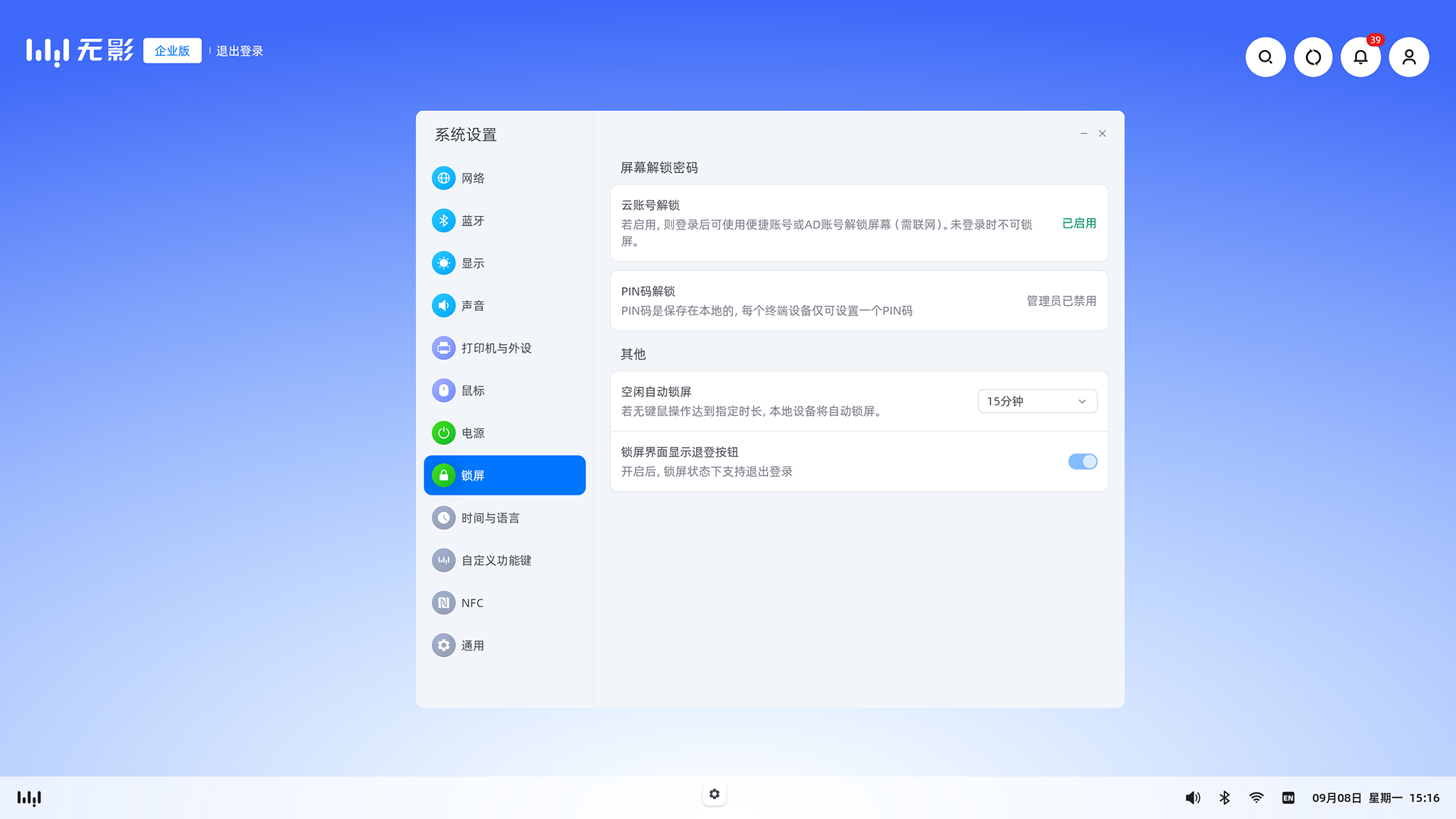Toggle 锁屏界面显示退登按钮 switch off
Viewport: 1456px width, 819px height.
(x=1083, y=461)
